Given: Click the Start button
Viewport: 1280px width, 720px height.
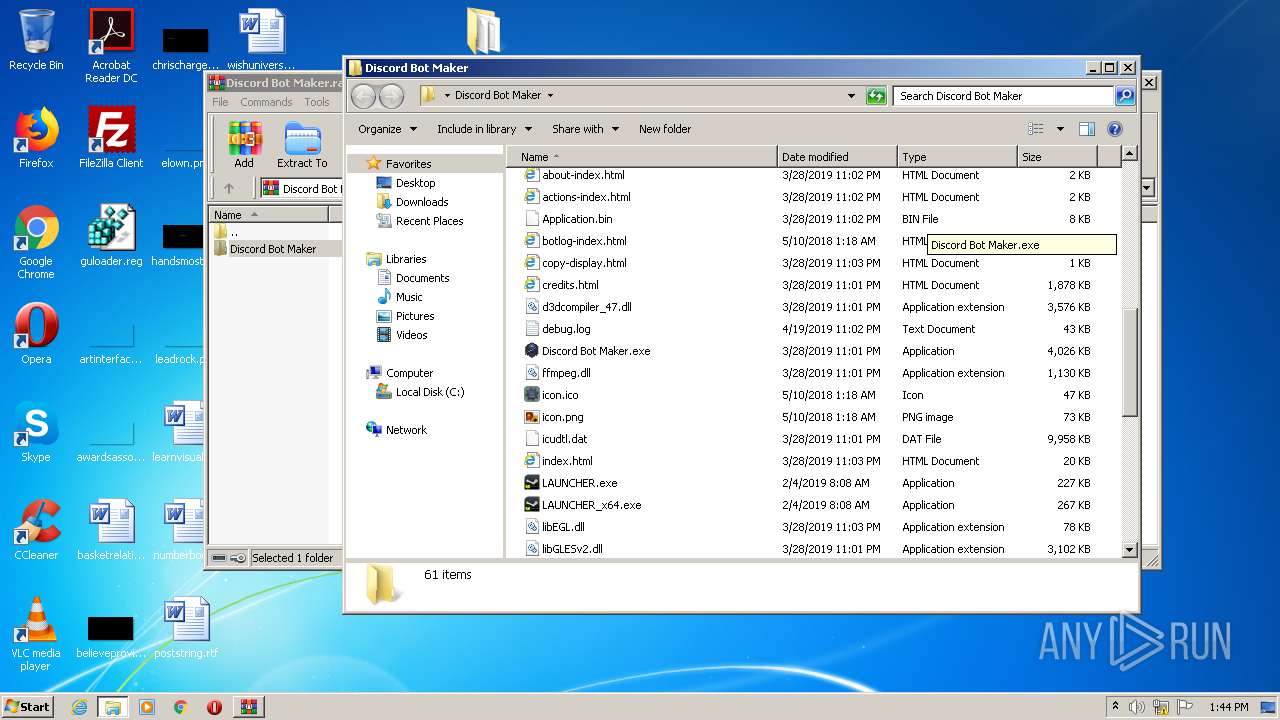Looking at the screenshot, I should click(28, 707).
